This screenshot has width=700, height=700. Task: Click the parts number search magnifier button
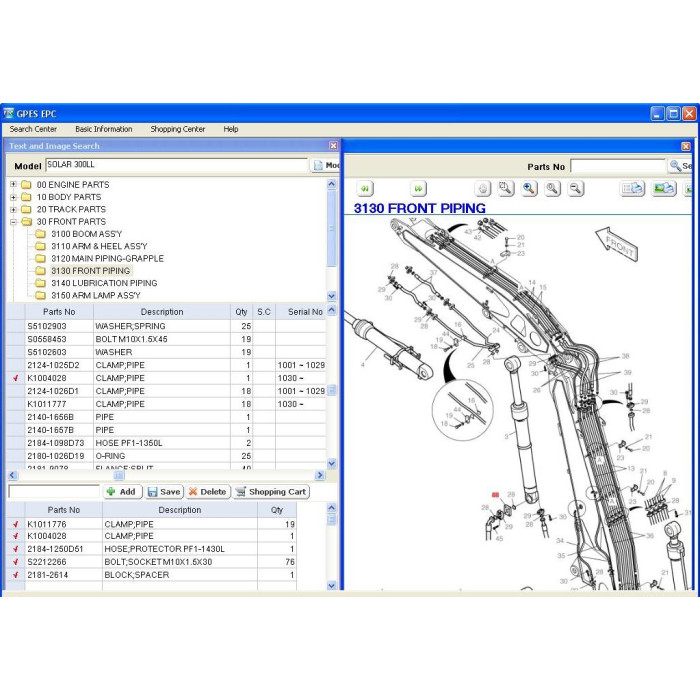point(680,166)
